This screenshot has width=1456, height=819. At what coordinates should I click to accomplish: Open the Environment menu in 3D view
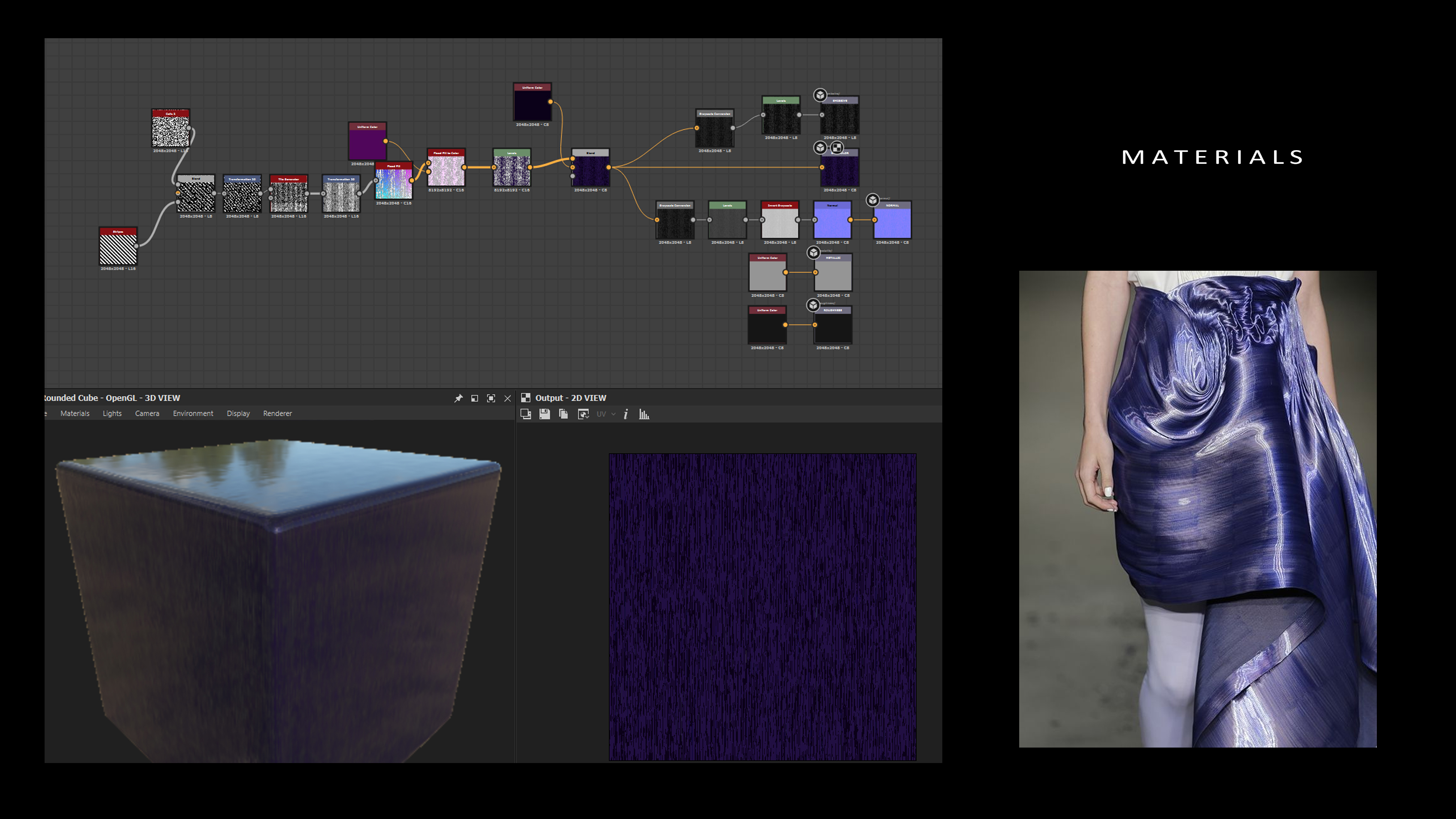(x=193, y=413)
